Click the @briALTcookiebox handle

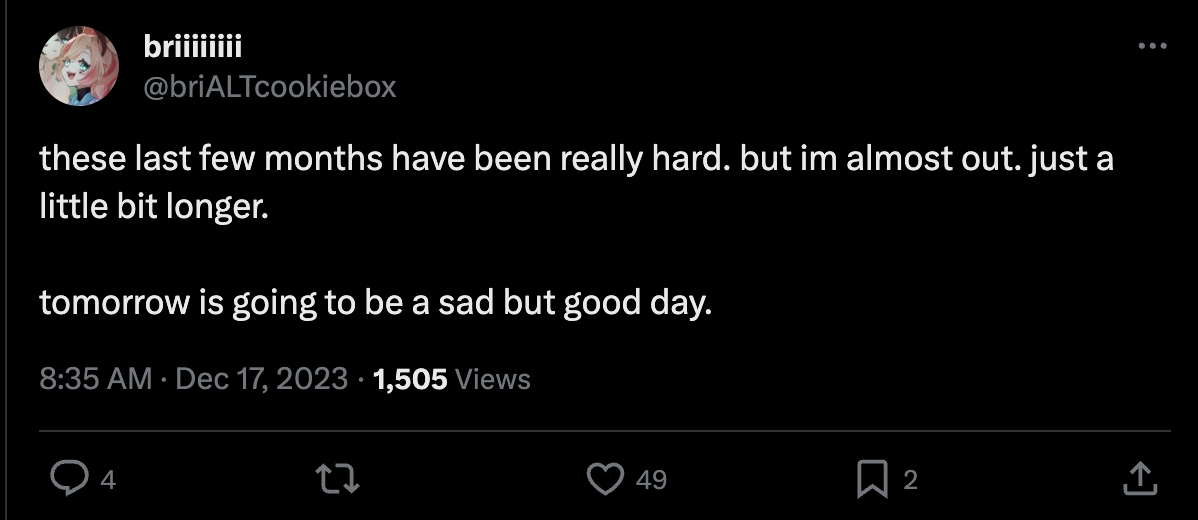click(x=270, y=87)
